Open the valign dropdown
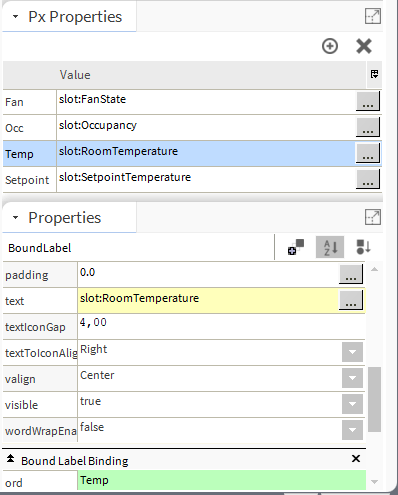The height and width of the screenshot is (495, 398). [352, 378]
